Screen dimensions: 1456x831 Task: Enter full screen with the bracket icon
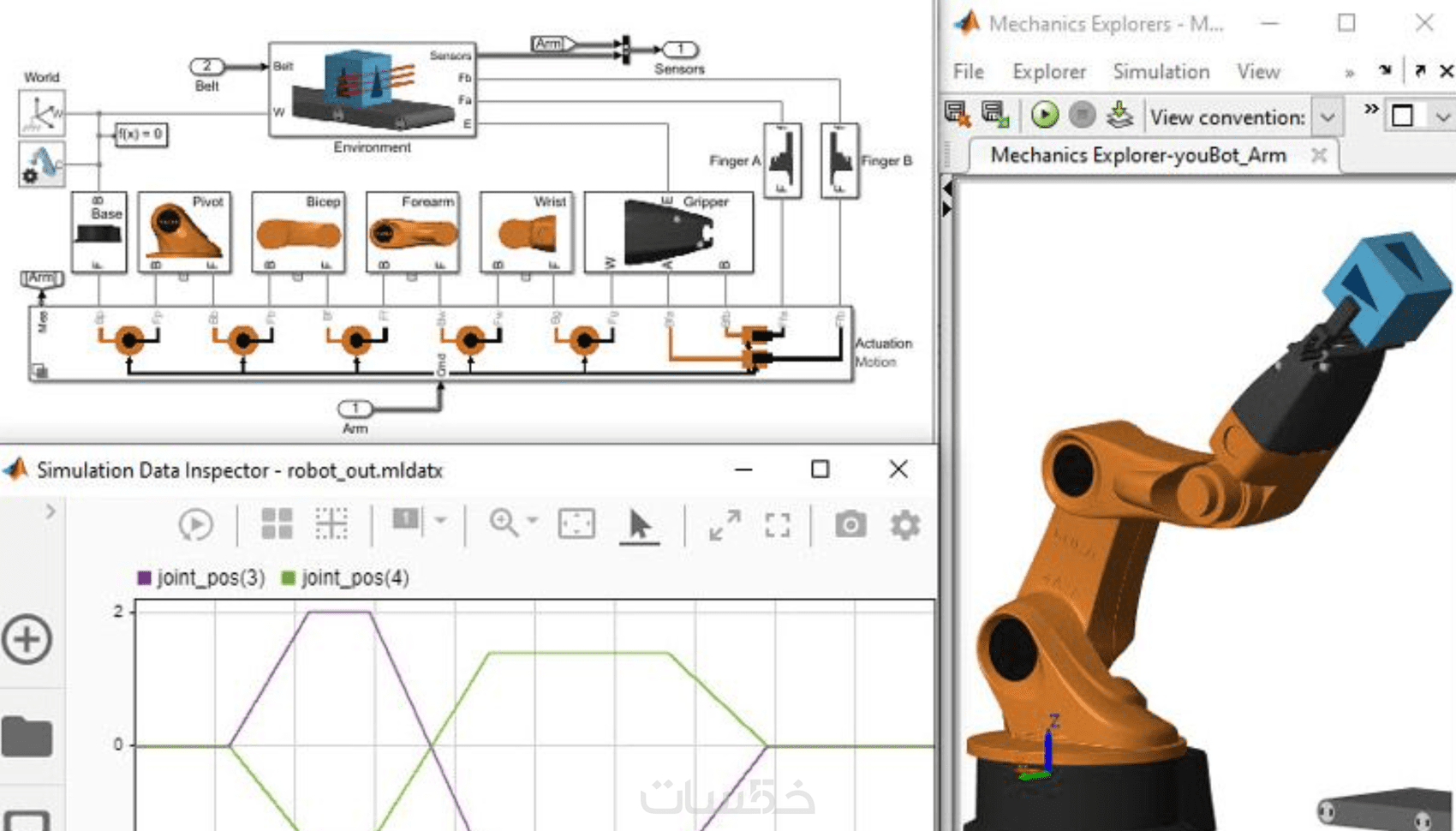click(x=777, y=525)
